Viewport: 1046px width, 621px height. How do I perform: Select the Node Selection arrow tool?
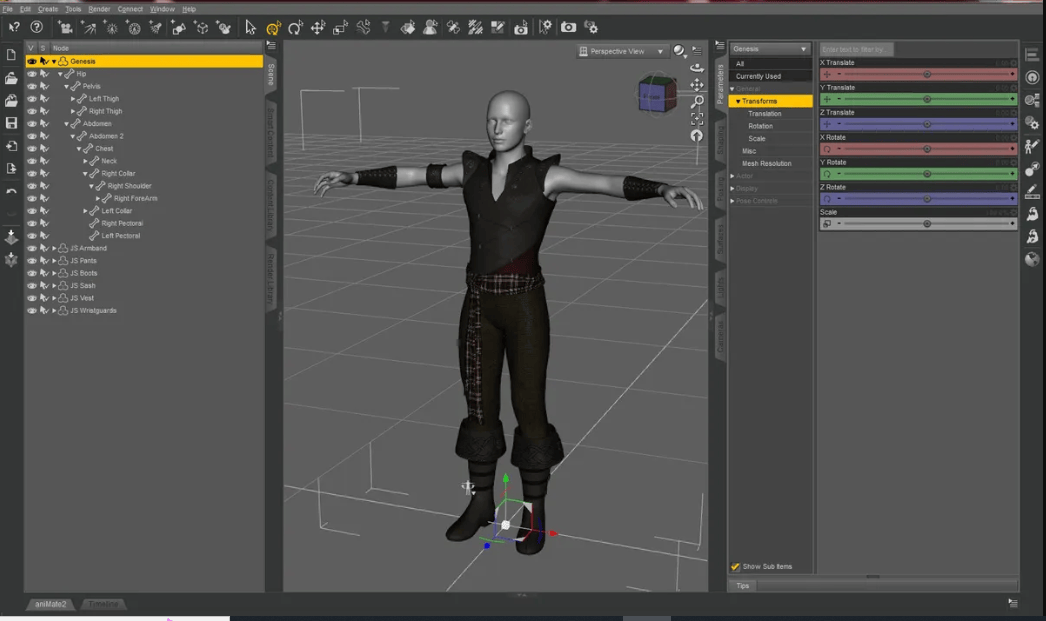pyautogui.click(x=250, y=27)
